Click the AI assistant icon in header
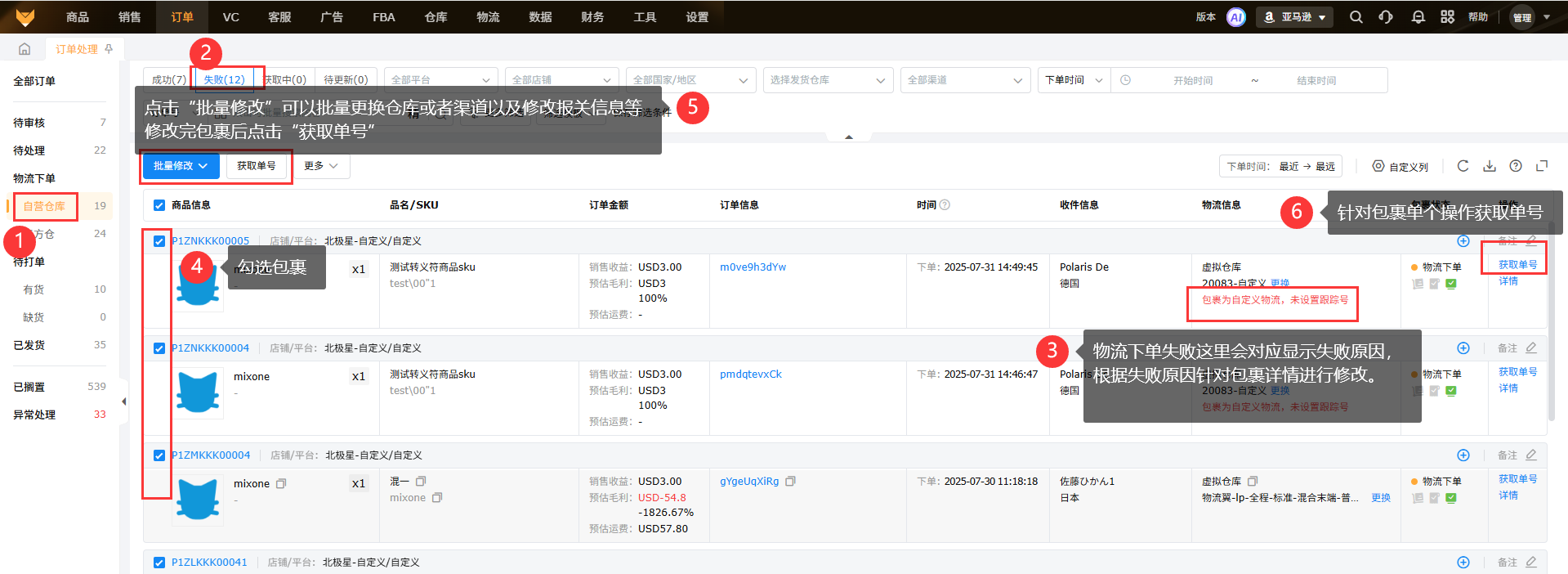Viewport: 1568px width, 574px height. point(1235,17)
